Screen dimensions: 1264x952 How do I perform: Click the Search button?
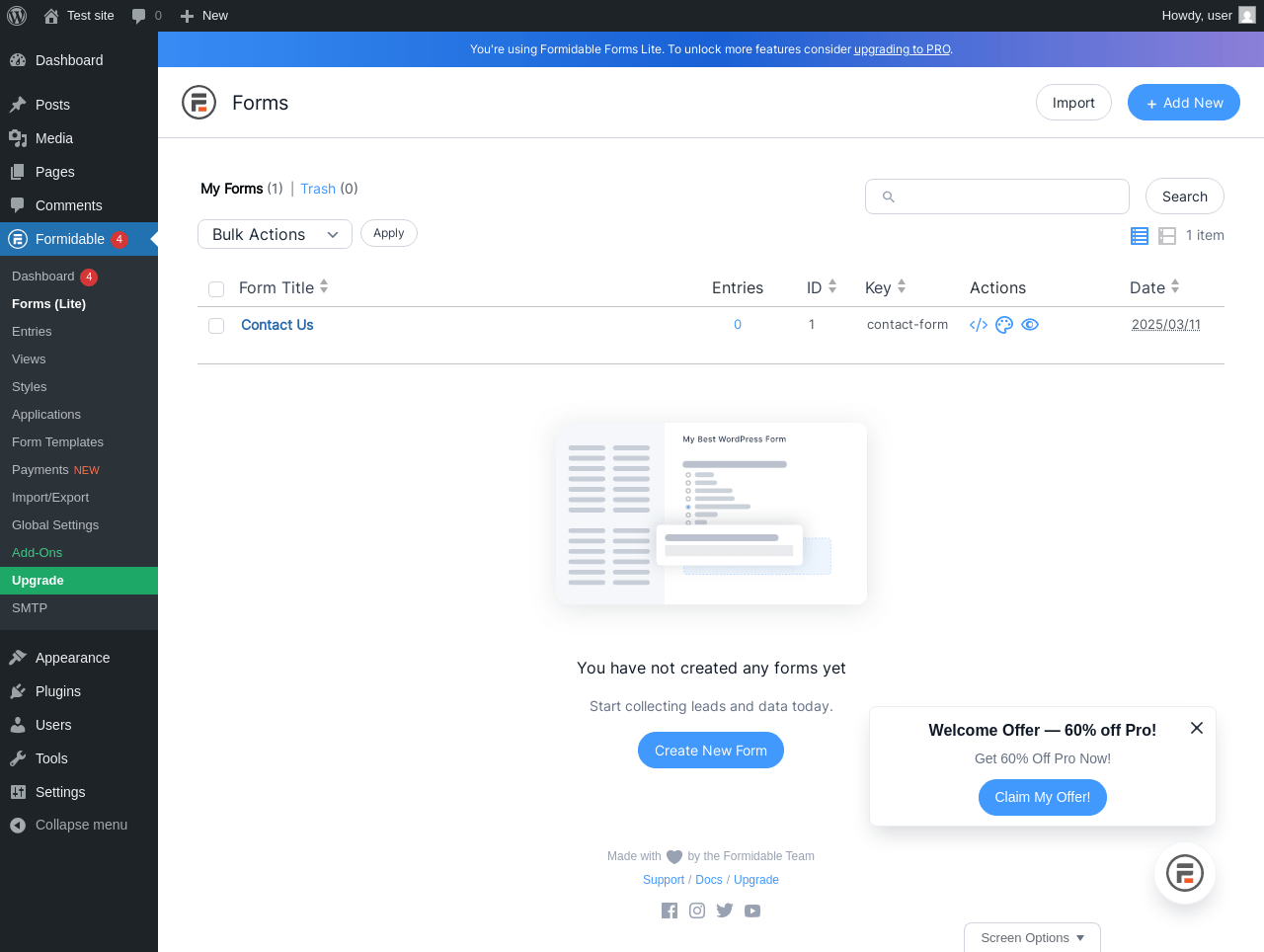coord(1185,197)
